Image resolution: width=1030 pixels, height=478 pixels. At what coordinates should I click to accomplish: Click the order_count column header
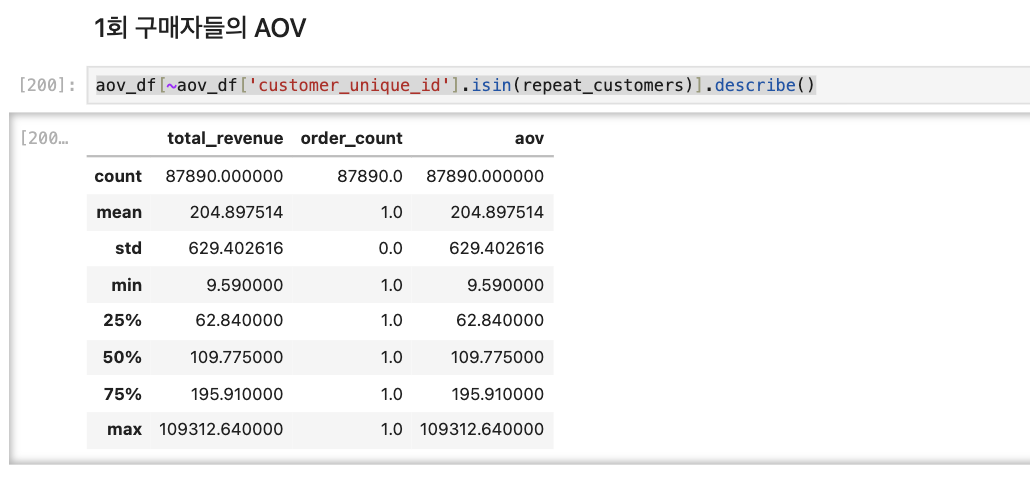tap(351, 139)
